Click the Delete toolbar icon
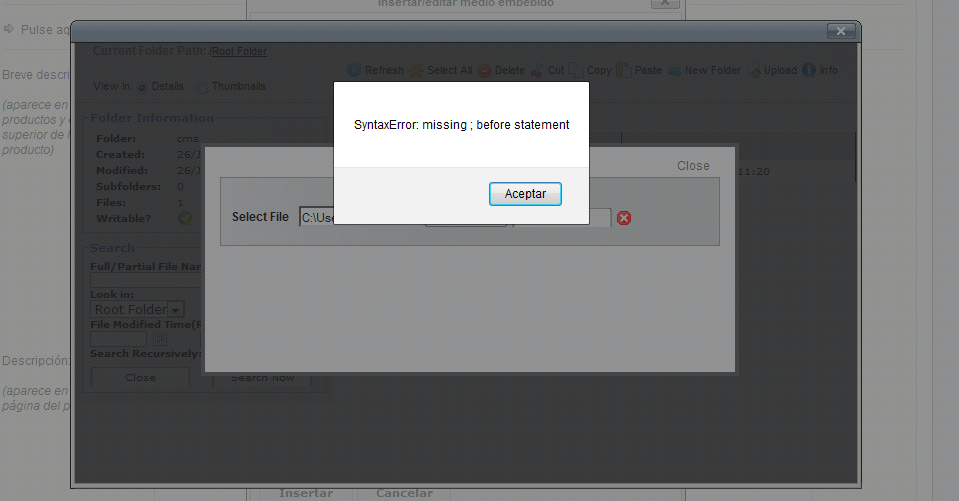 pyautogui.click(x=484, y=70)
